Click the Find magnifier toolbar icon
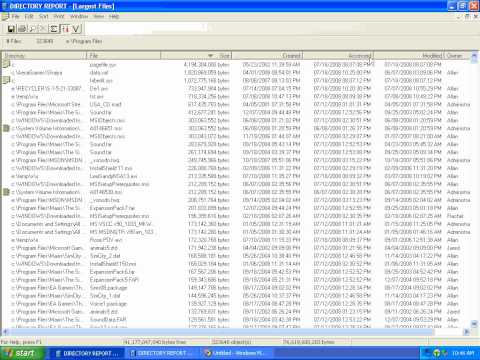Image resolution: width=480 pixels, height=360 pixels. [32, 29]
